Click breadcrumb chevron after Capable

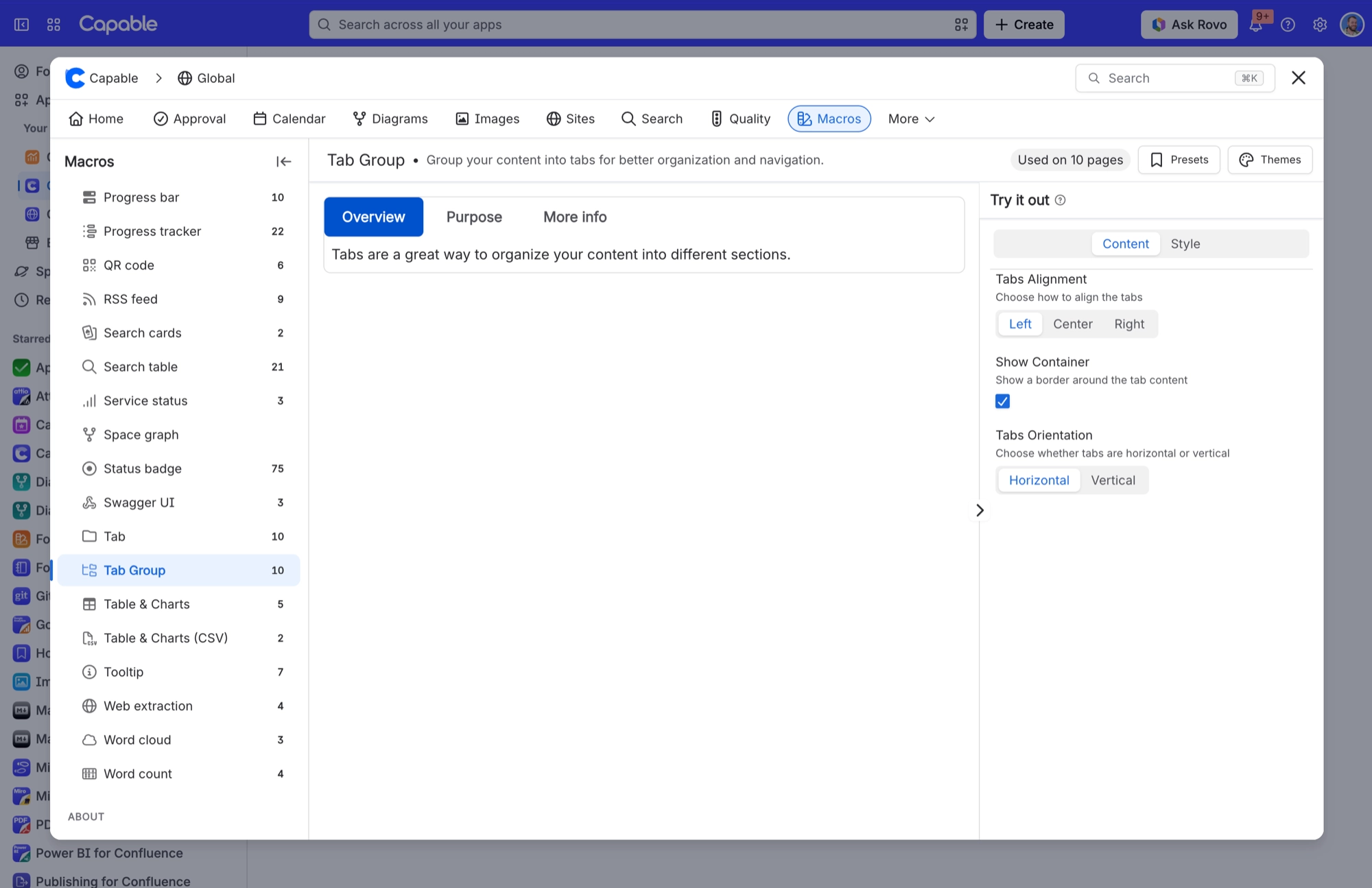click(158, 78)
